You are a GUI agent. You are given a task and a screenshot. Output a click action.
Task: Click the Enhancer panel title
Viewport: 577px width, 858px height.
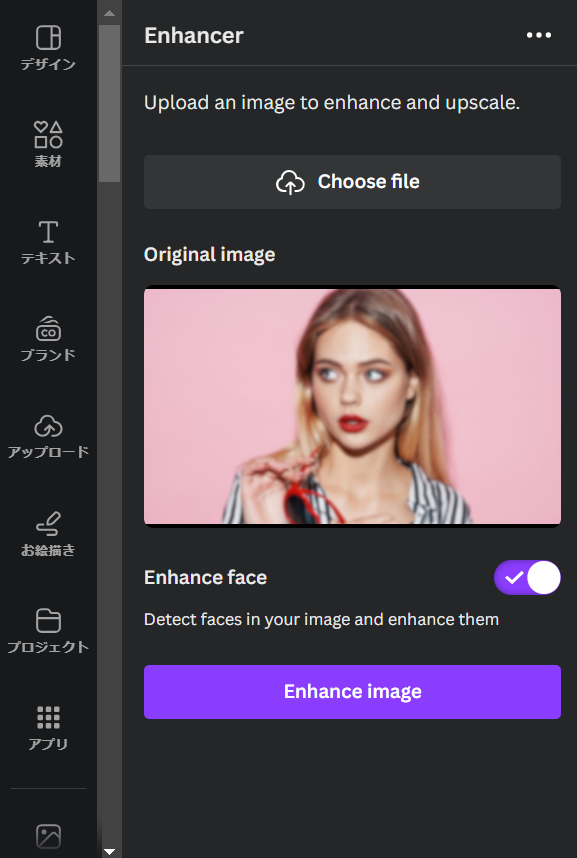click(194, 35)
